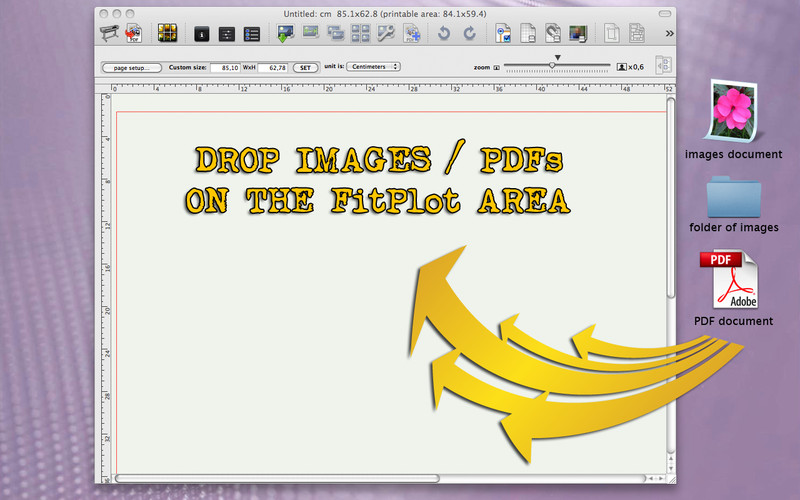Click the export to PDF icon
The image size is (800, 500).
click(134, 34)
